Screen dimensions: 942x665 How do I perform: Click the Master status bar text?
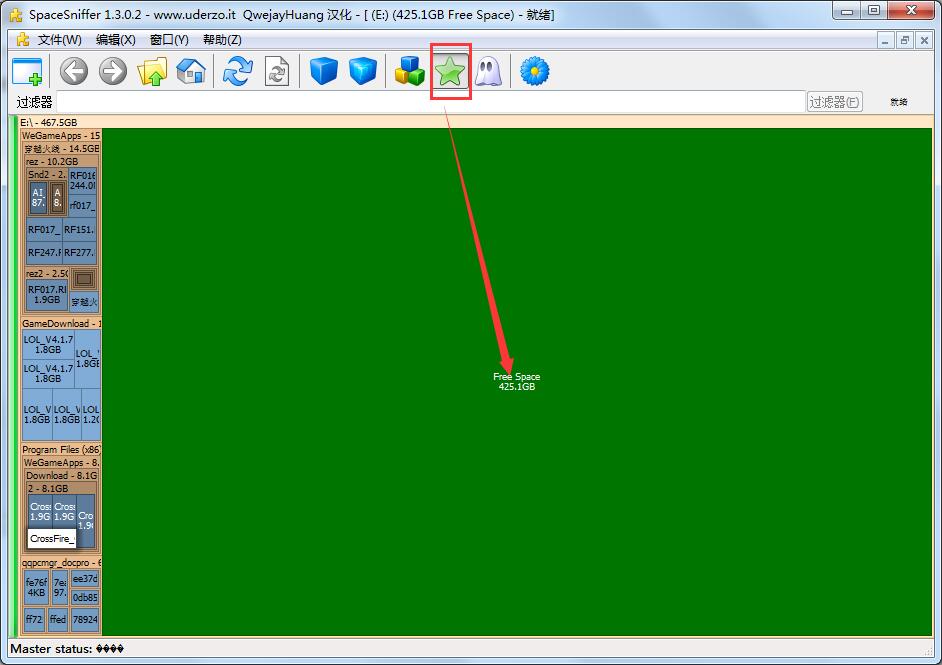[67, 649]
